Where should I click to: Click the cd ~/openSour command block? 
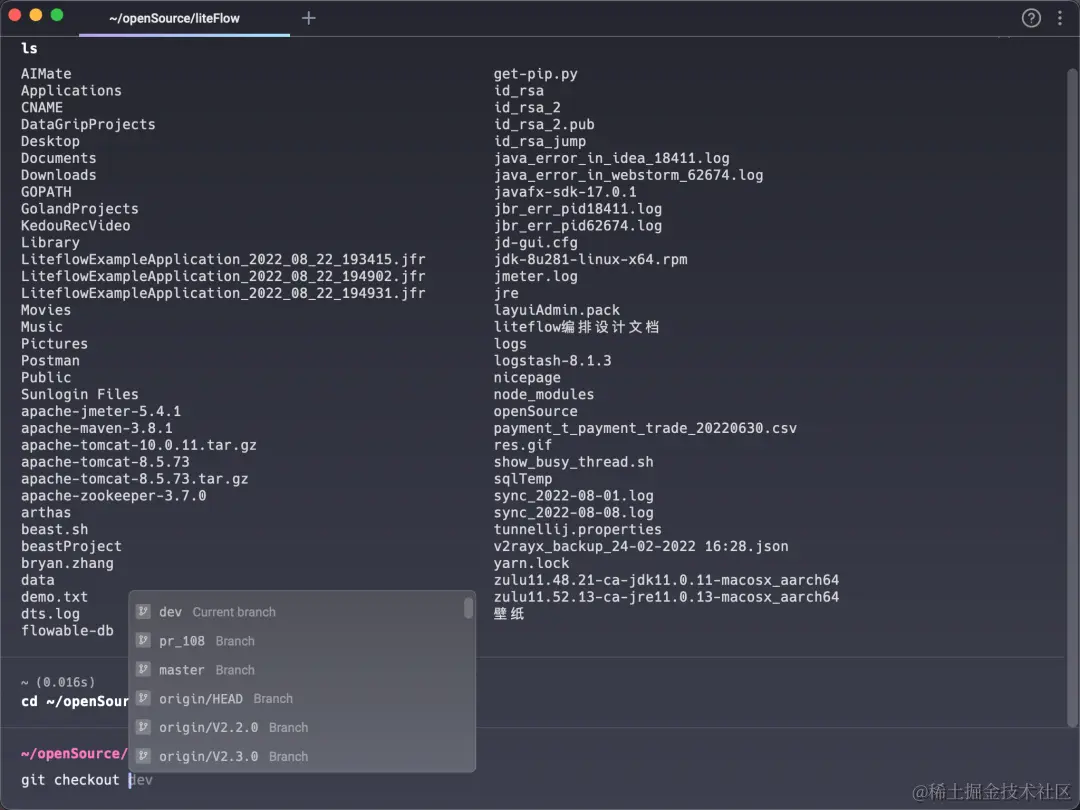(x=74, y=701)
